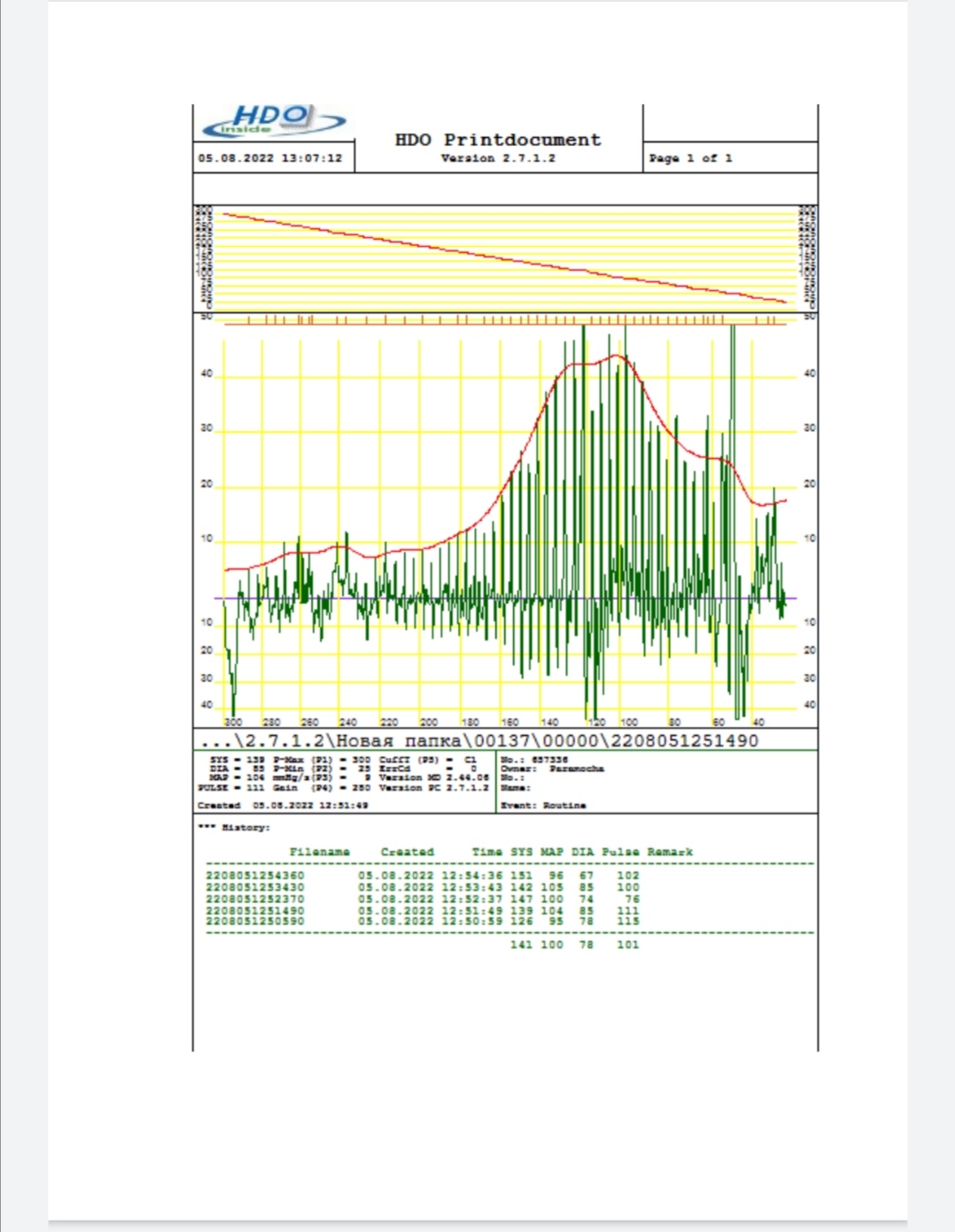This screenshot has height=1232, width=955.
Task: Click history filename 2208051253430
Action: pyautogui.click(x=256, y=887)
